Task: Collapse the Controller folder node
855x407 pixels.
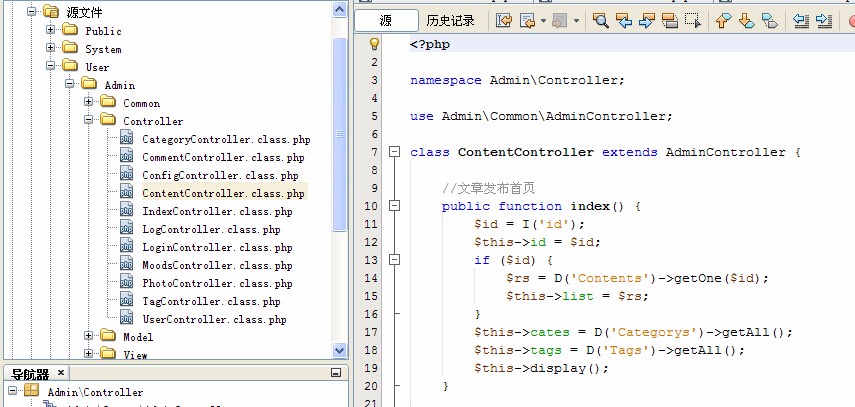Action: click(88, 119)
